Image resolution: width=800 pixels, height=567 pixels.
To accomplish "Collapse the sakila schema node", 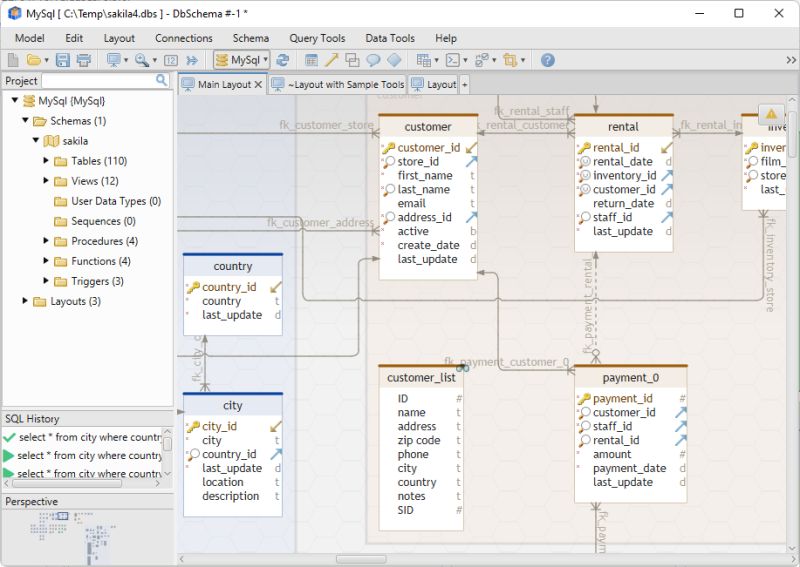I will coord(36,140).
